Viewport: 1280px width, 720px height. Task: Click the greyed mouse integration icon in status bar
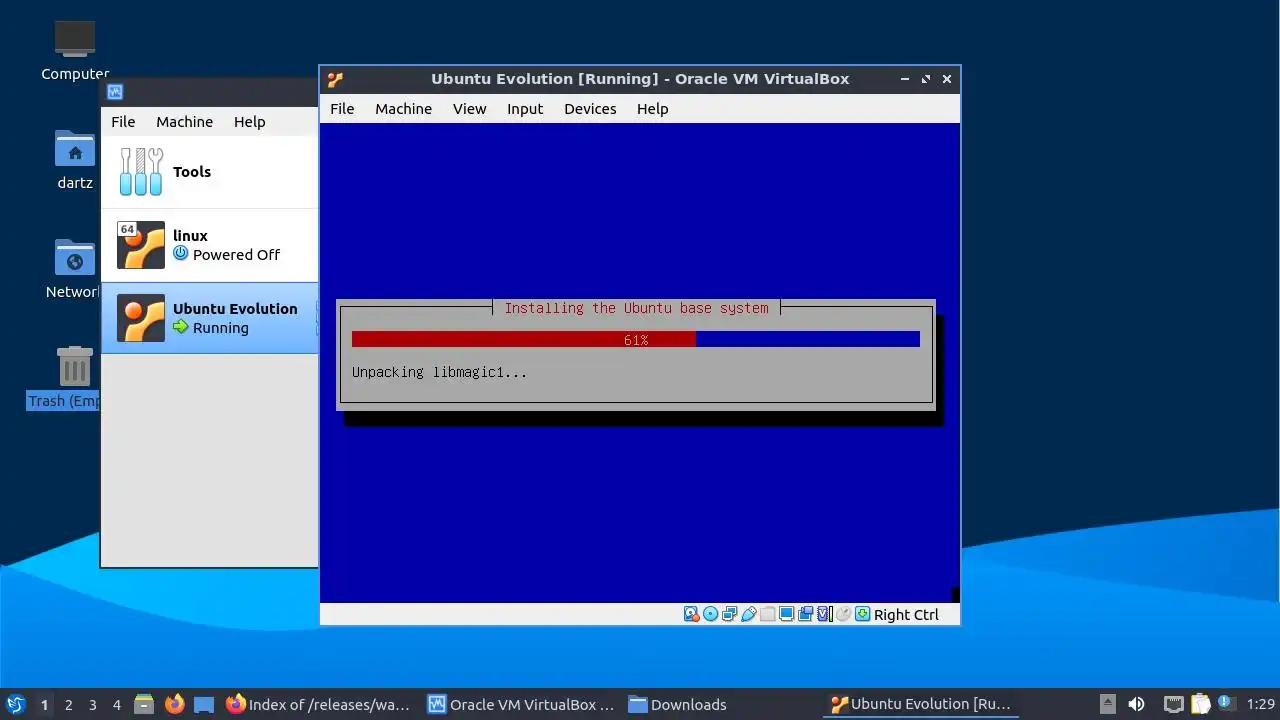point(843,614)
